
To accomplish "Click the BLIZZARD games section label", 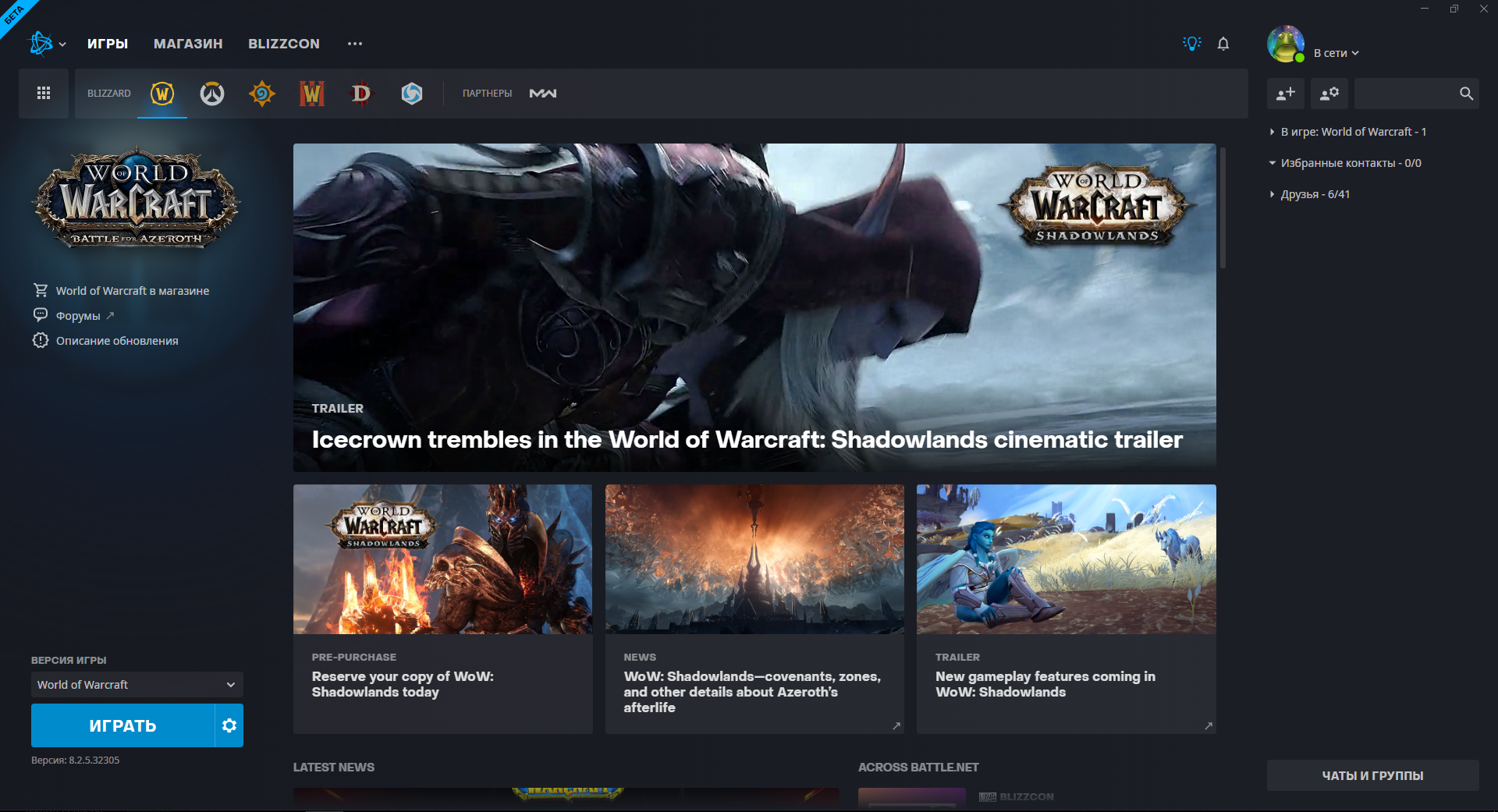I will [x=109, y=94].
